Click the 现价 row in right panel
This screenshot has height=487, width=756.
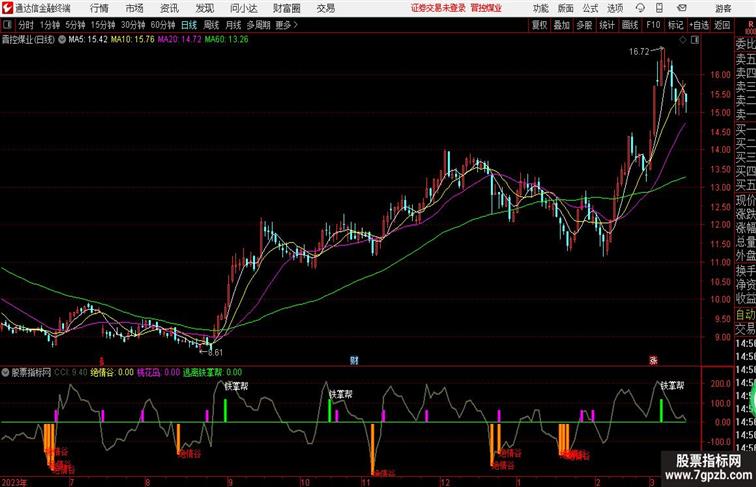745,201
